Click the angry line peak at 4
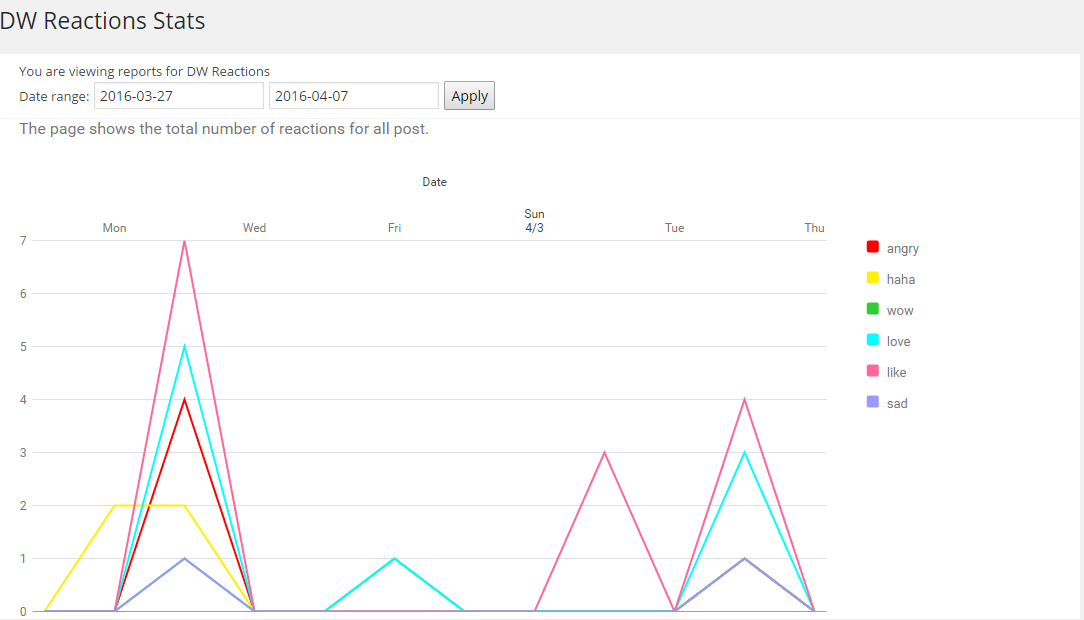Screen dimensions: 1084x620 pyautogui.click(x=185, y=400)
